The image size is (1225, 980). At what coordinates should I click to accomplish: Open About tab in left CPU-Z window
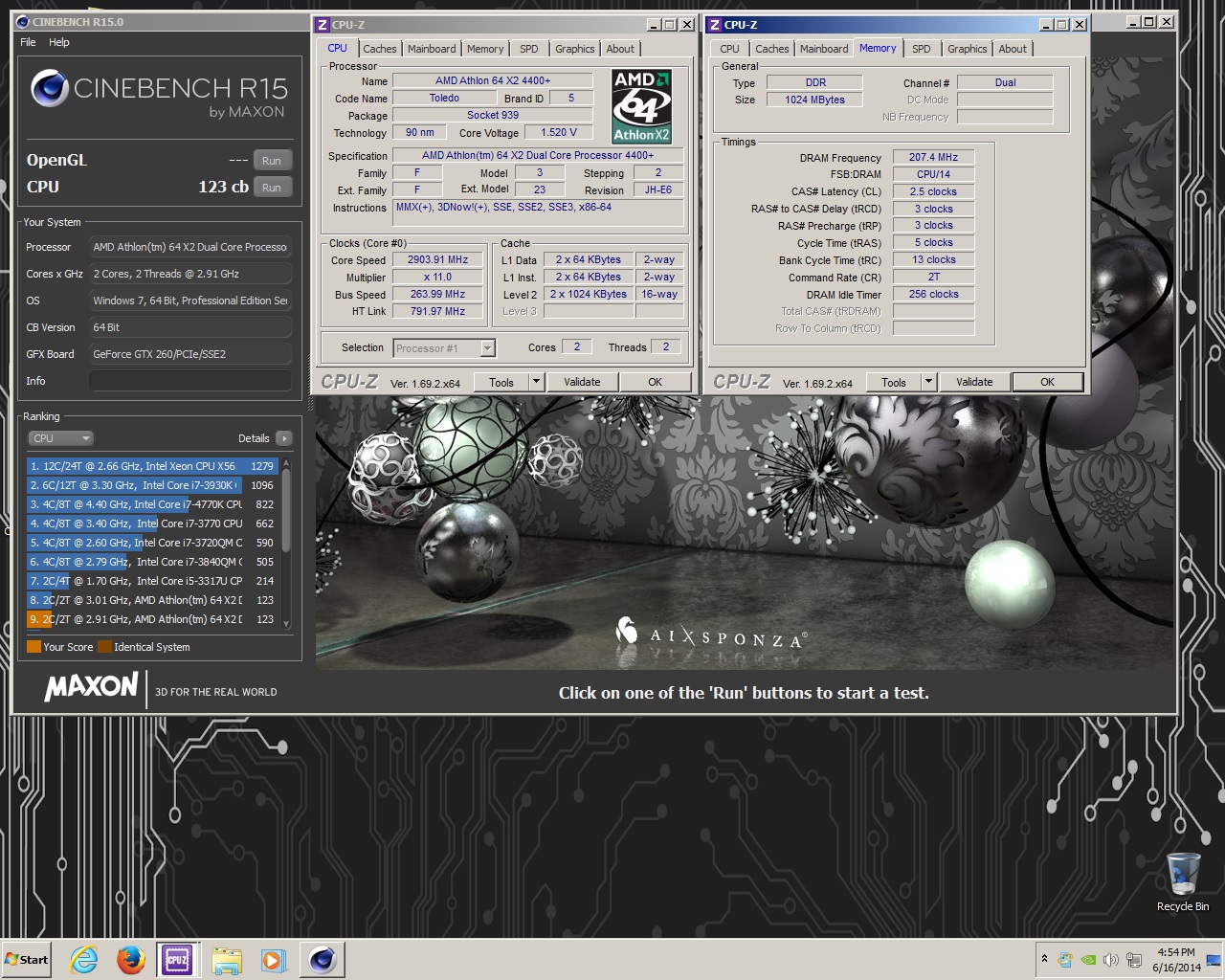pyautogui.click(x=620, y=49)
